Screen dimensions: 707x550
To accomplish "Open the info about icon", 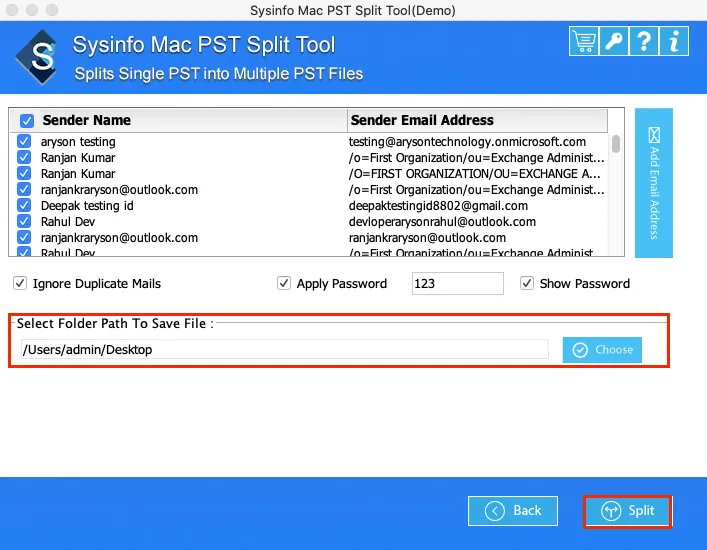I will click(676, 41).
